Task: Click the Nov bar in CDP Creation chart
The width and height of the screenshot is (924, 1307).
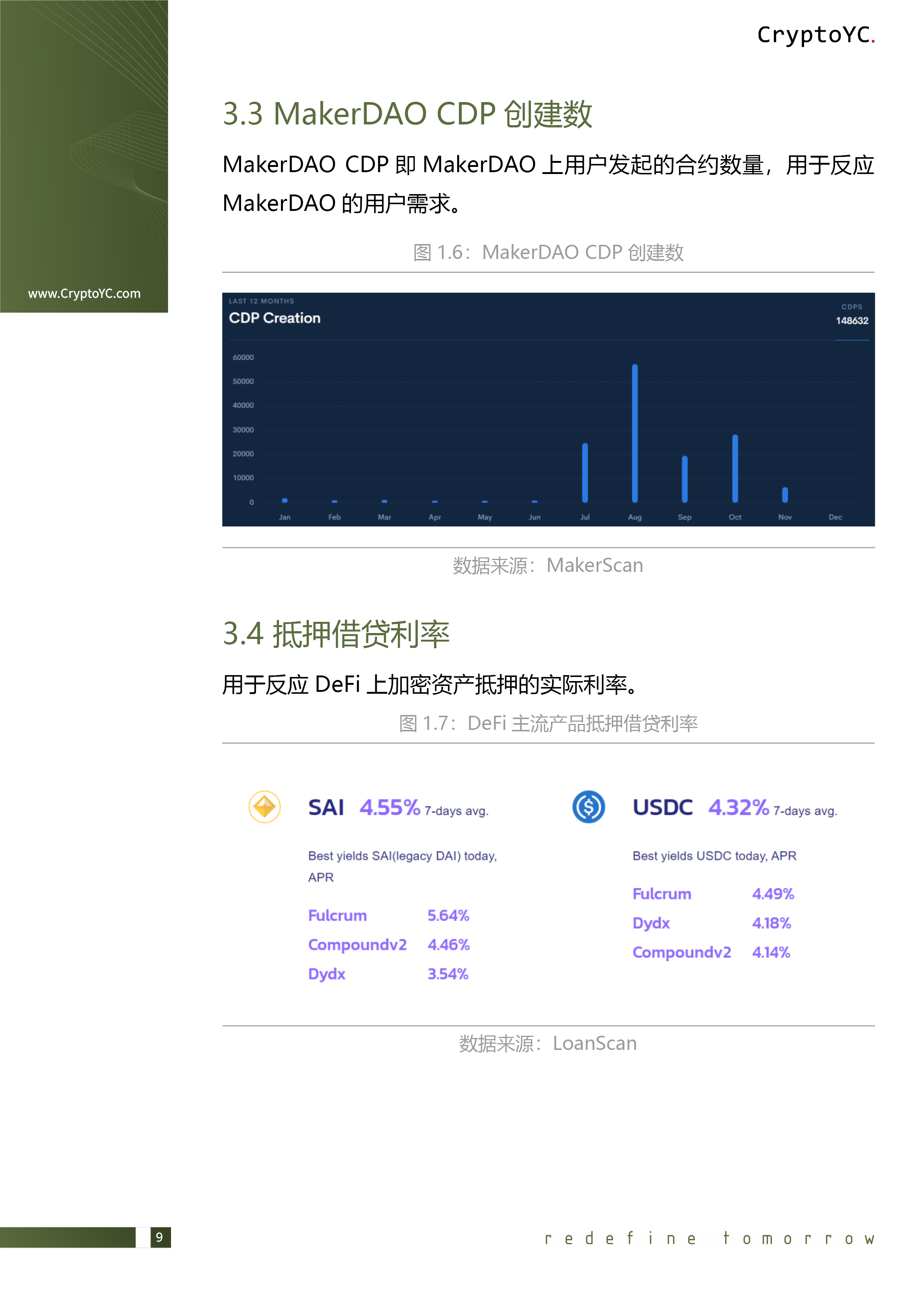Action: tap(785, 495)
